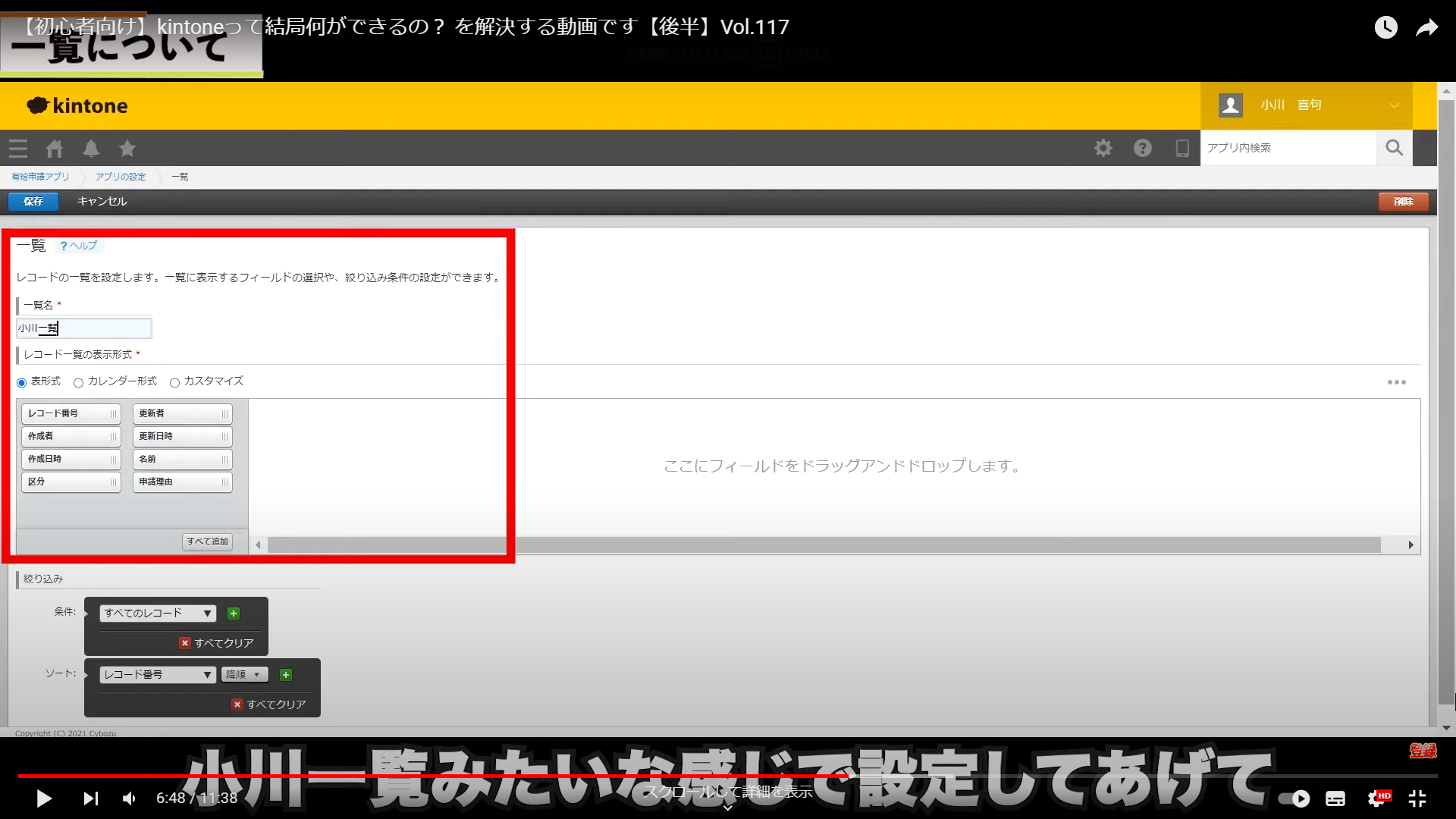Add a filter condition with green plus
The height and width of the screenshot is (819, 1456).
[234, 613]
